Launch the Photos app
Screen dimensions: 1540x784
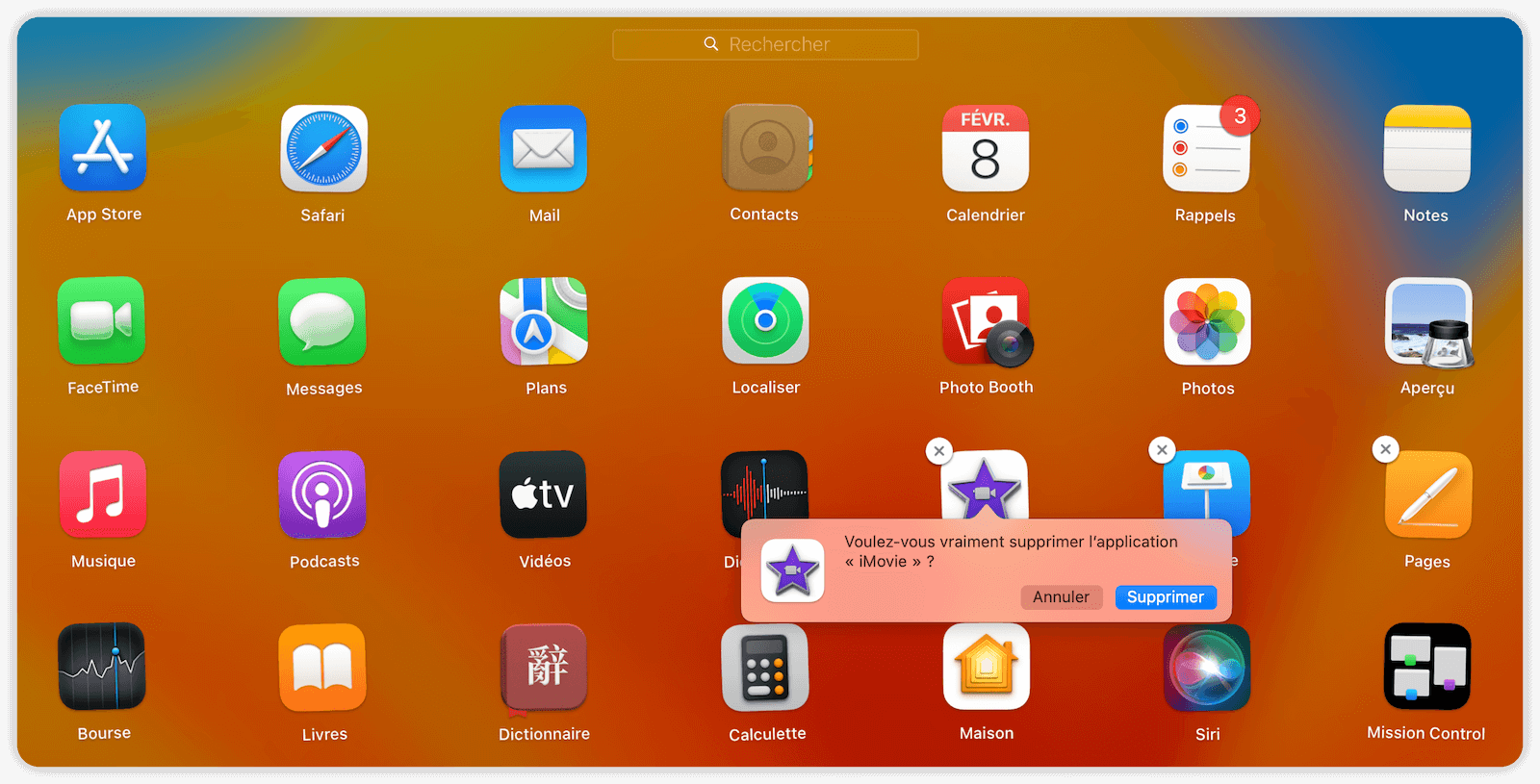[1207, 321]
